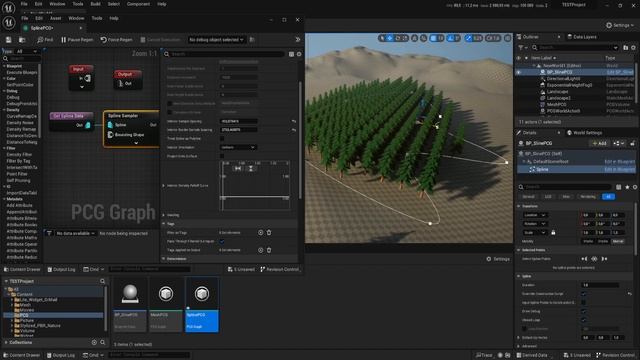This screenshot has height=360, width=640.
Task: Click Find in the PCG graph toolbar
Action: 45,40
